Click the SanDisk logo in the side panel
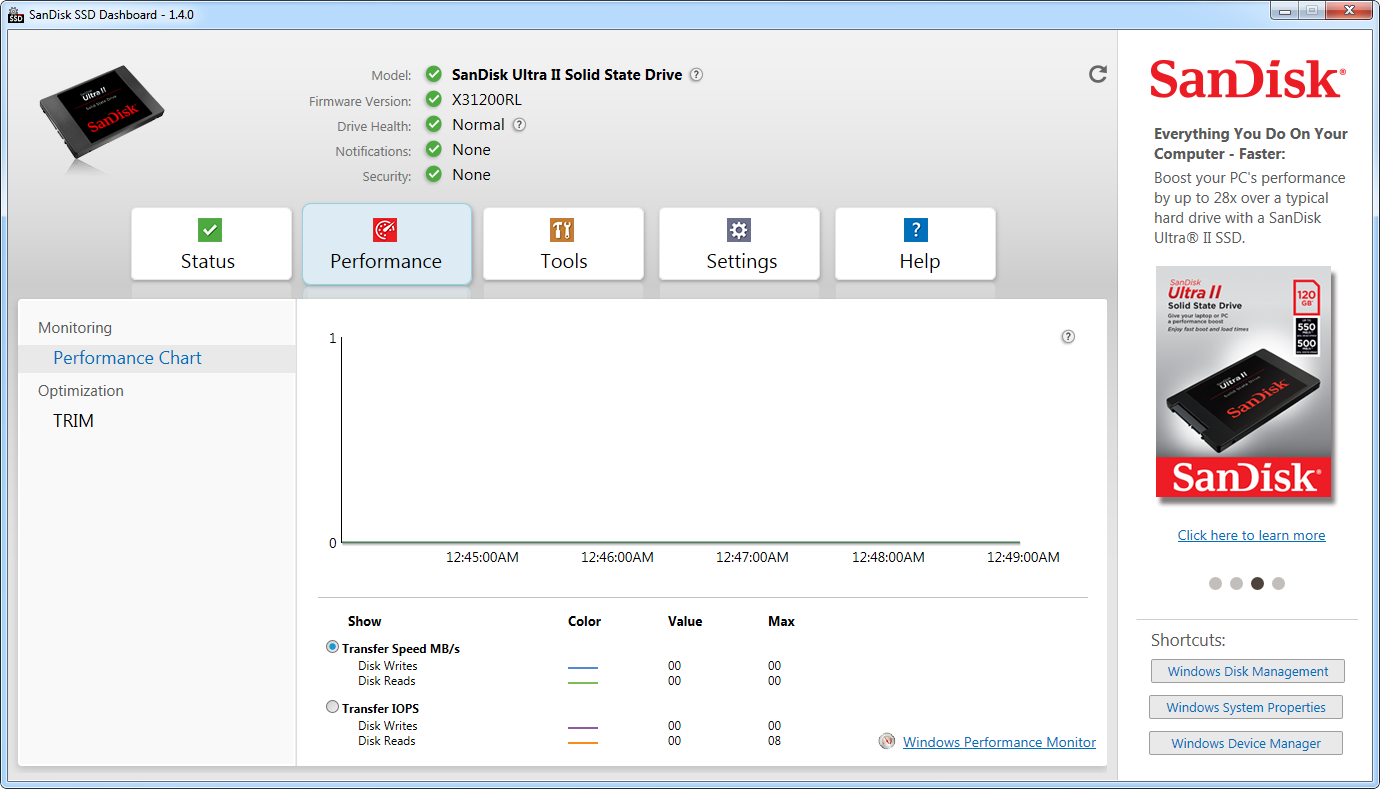 tap(1246, 80)
